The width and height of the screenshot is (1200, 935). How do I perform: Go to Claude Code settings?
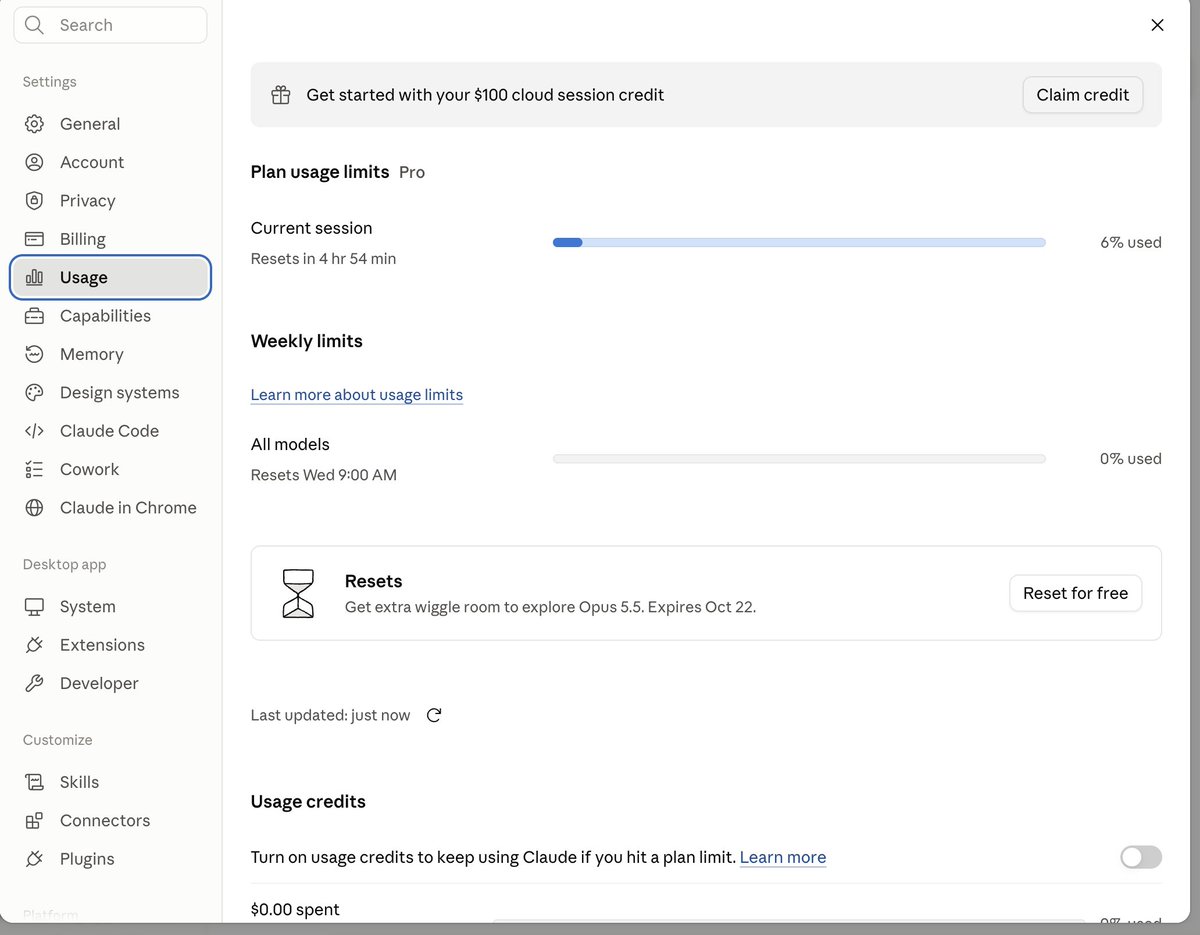pyautogui.click(x=110, y=431)
